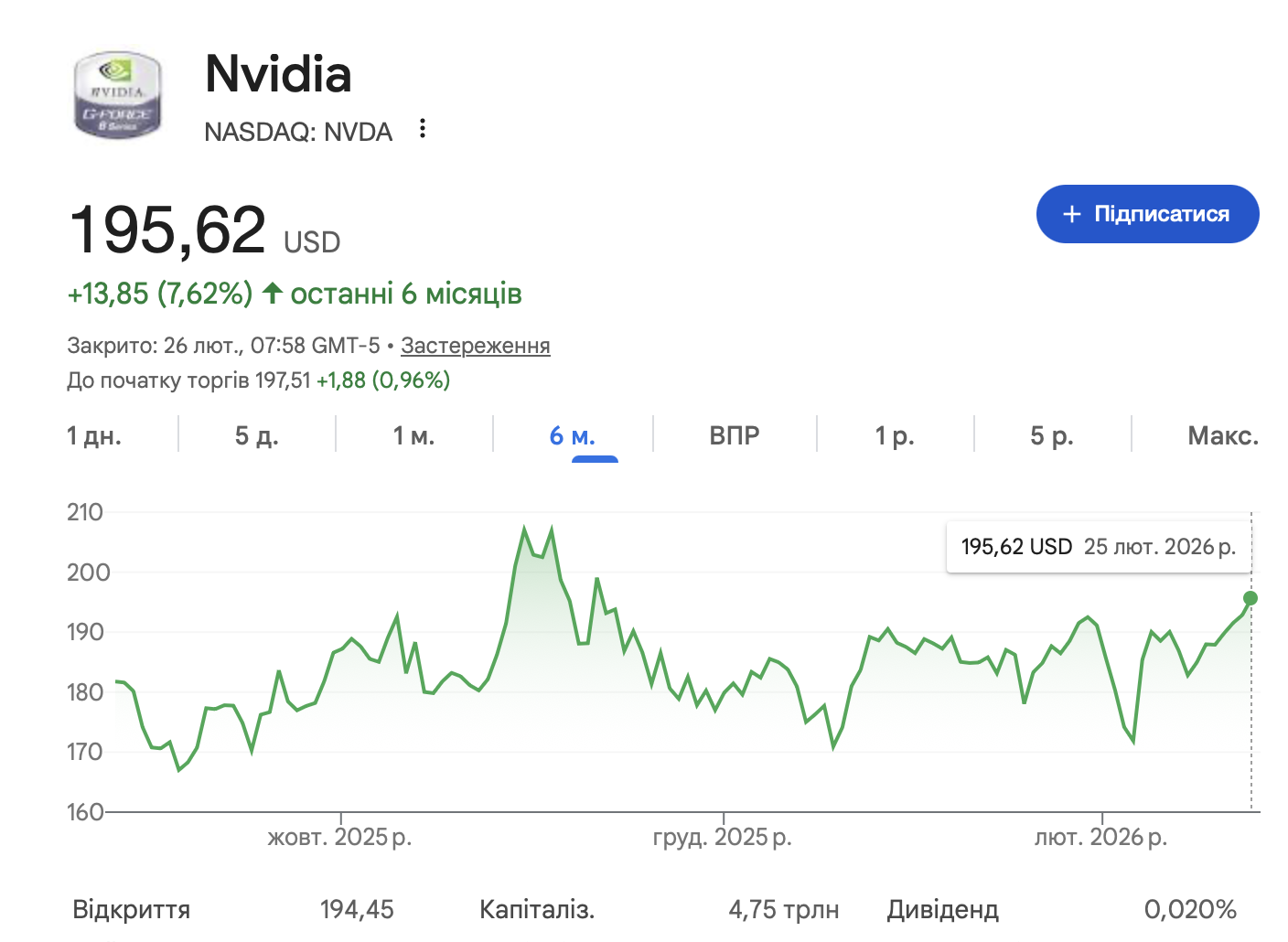Switch to the ВПР year-to-date tab
The height and width of the screenshot is (942, 1288).
click(735, 435)
